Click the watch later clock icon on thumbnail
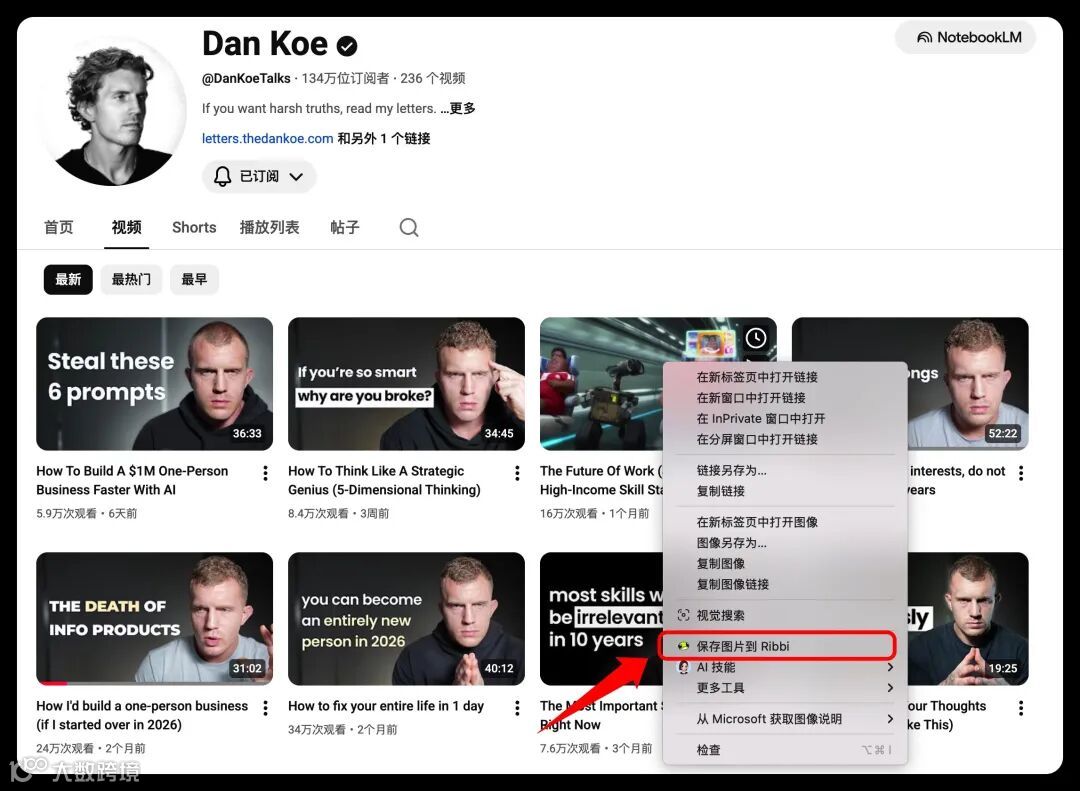The width and height of the screenshot is (1080, 791). pyautogui.click(x=756, y=338)
